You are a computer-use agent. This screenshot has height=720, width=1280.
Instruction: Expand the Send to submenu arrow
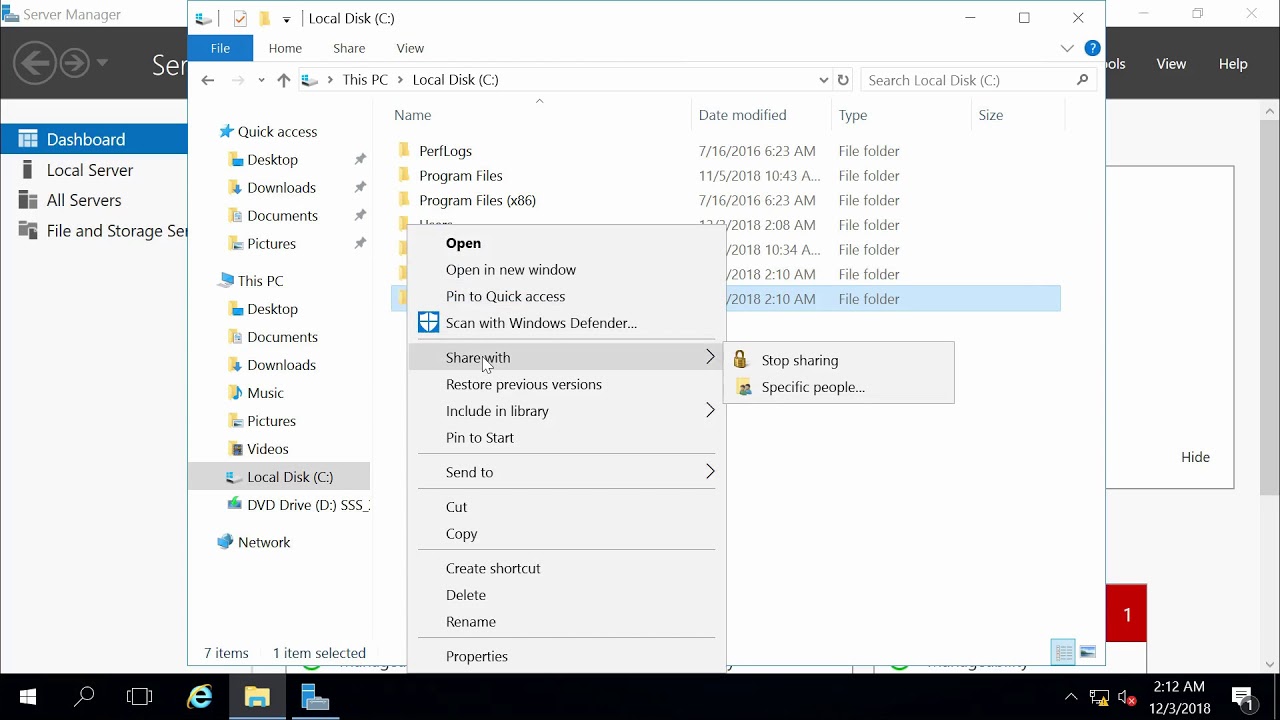pyautogui.click(x=710, y=471)
